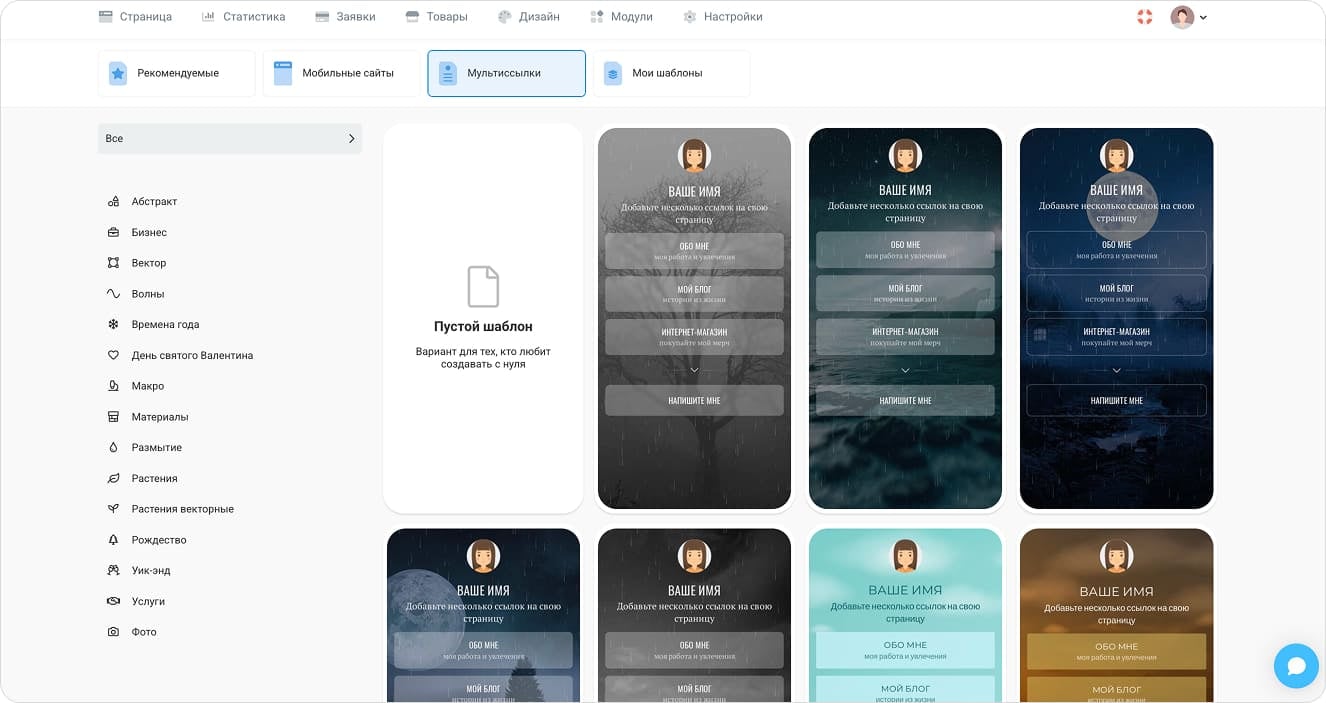This screenshot has width=1326, height=703.
Task: Click the lifebuoy help icon
Action: click(x=1145, y=17)
